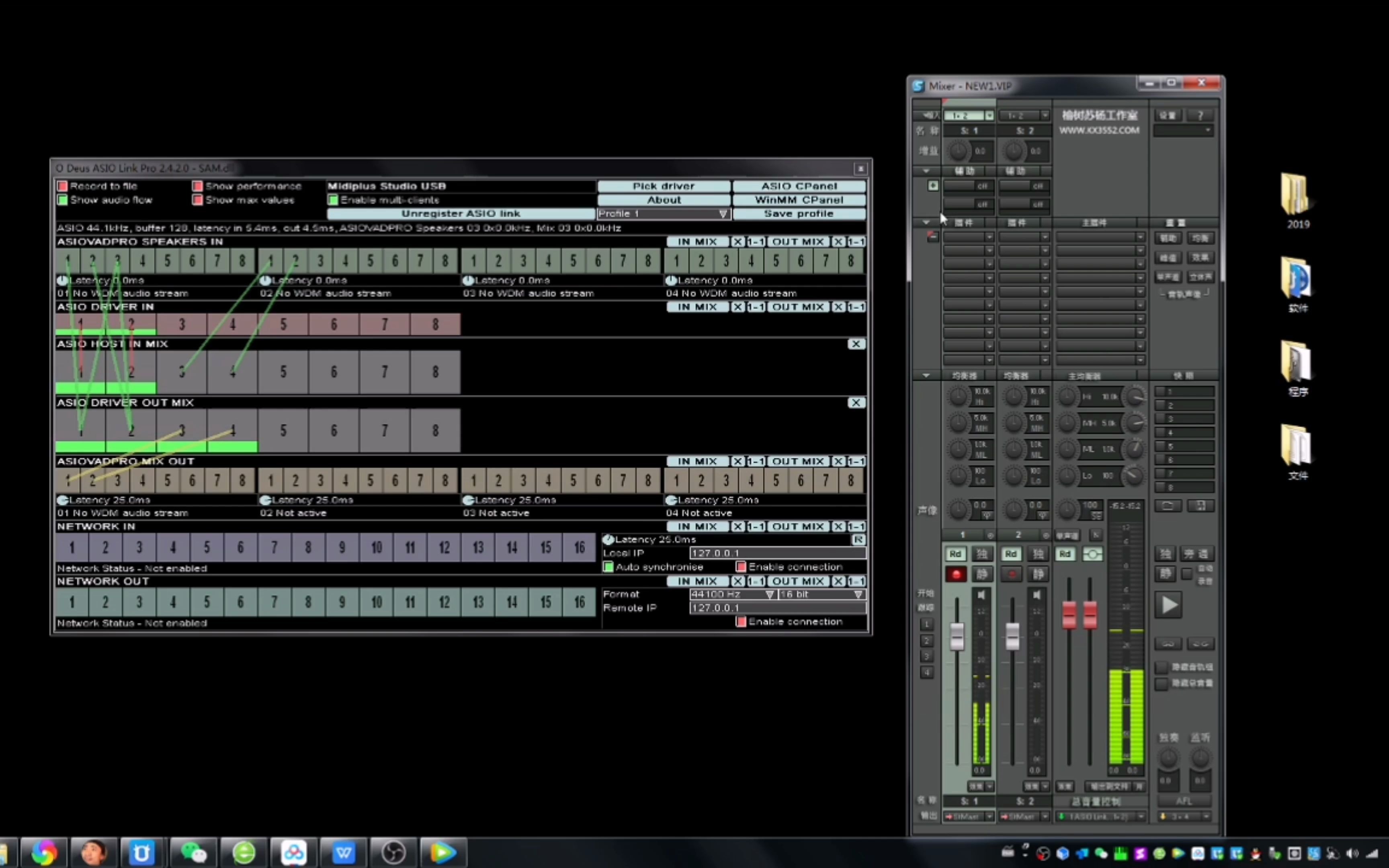Screen dimensions: 1389x868
Task: Click Save profile button
Action: click(x=799, y=213)
